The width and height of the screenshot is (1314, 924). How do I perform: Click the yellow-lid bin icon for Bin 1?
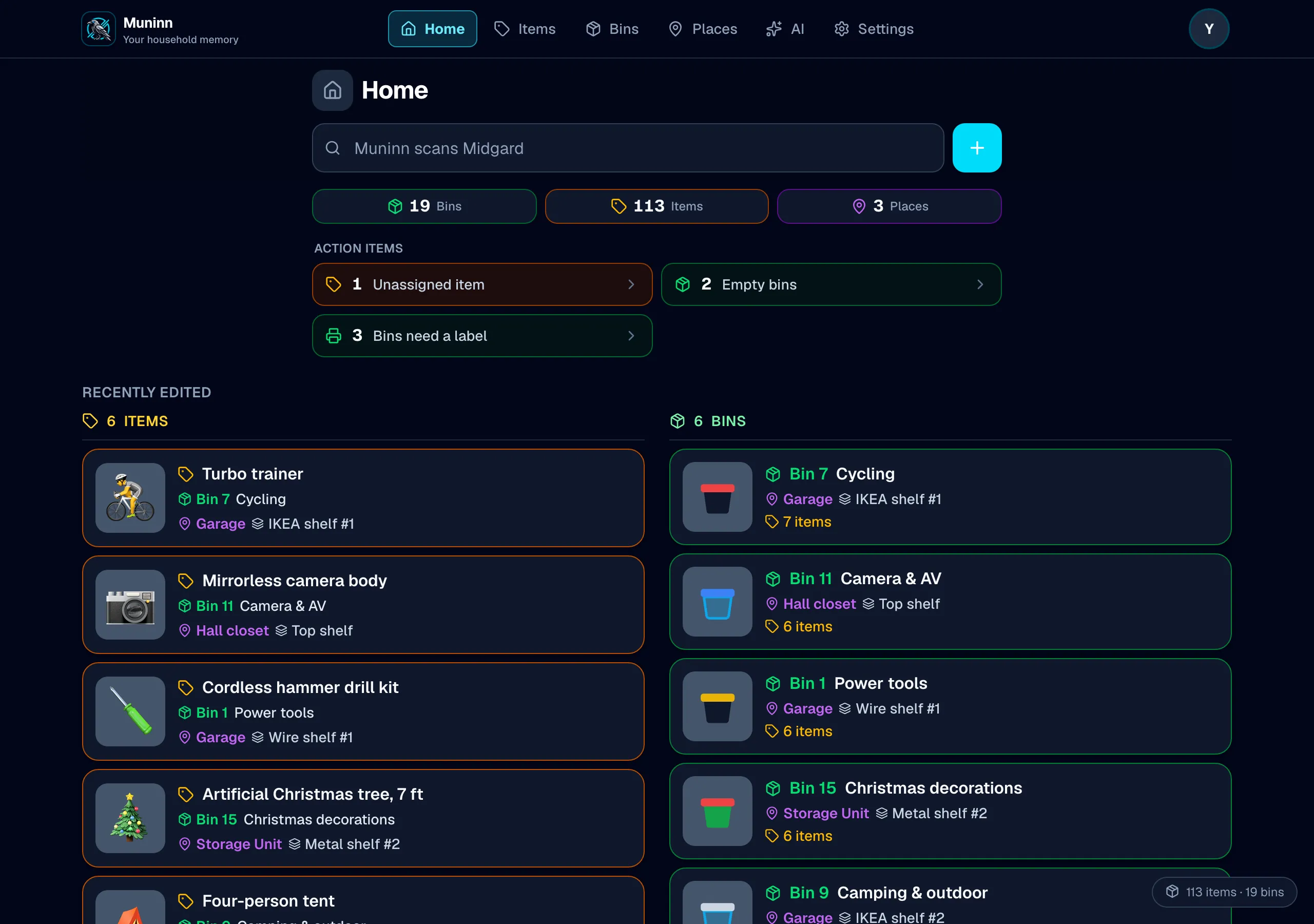coord(717,706)
